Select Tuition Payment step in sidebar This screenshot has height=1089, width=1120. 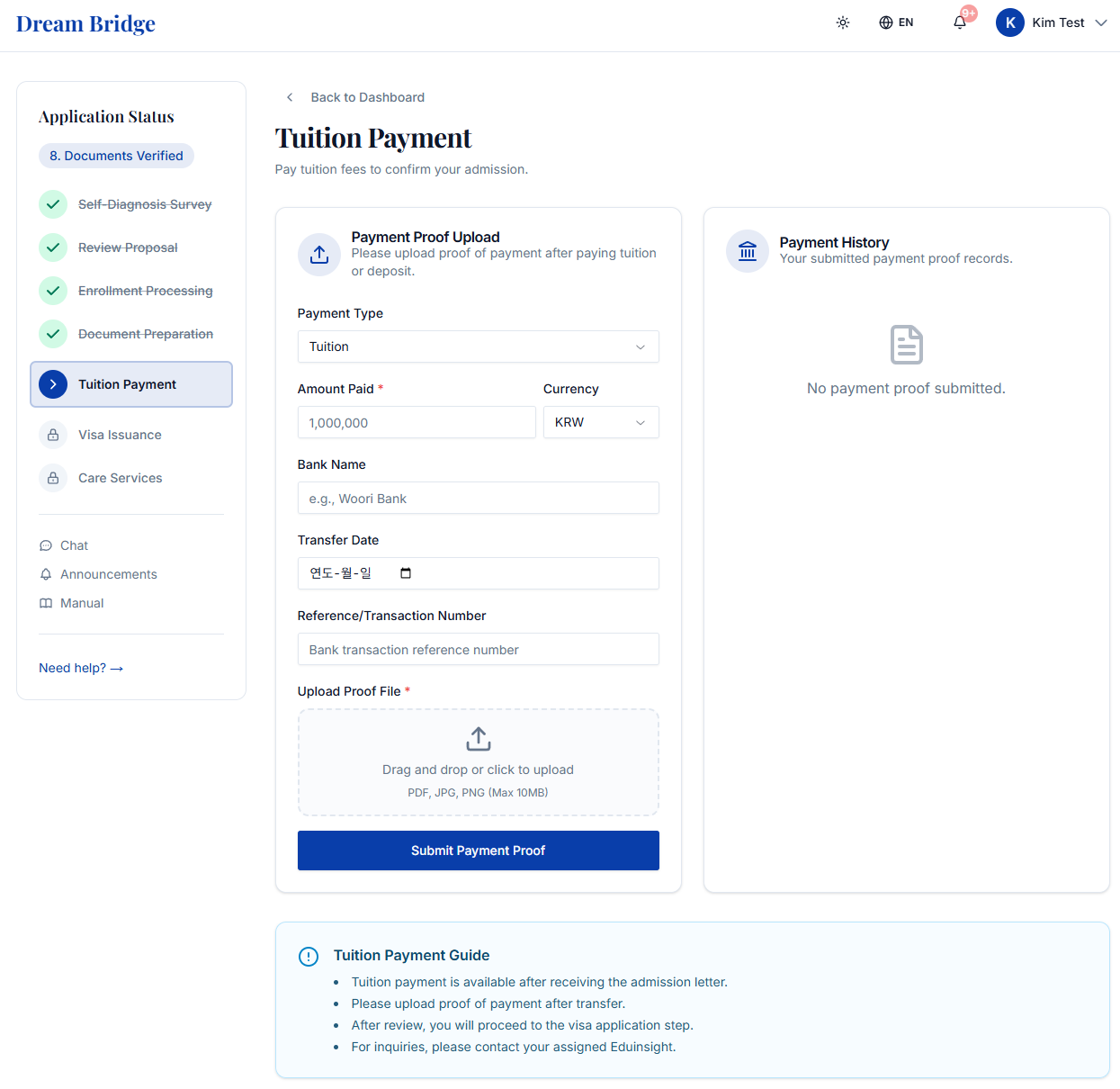point(131,384)
